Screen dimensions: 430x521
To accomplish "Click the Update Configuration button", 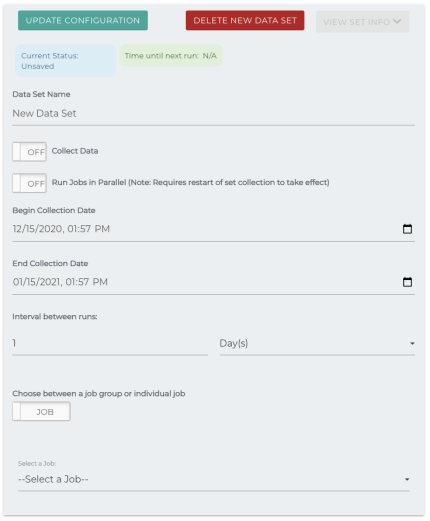I will click(83, 20).
